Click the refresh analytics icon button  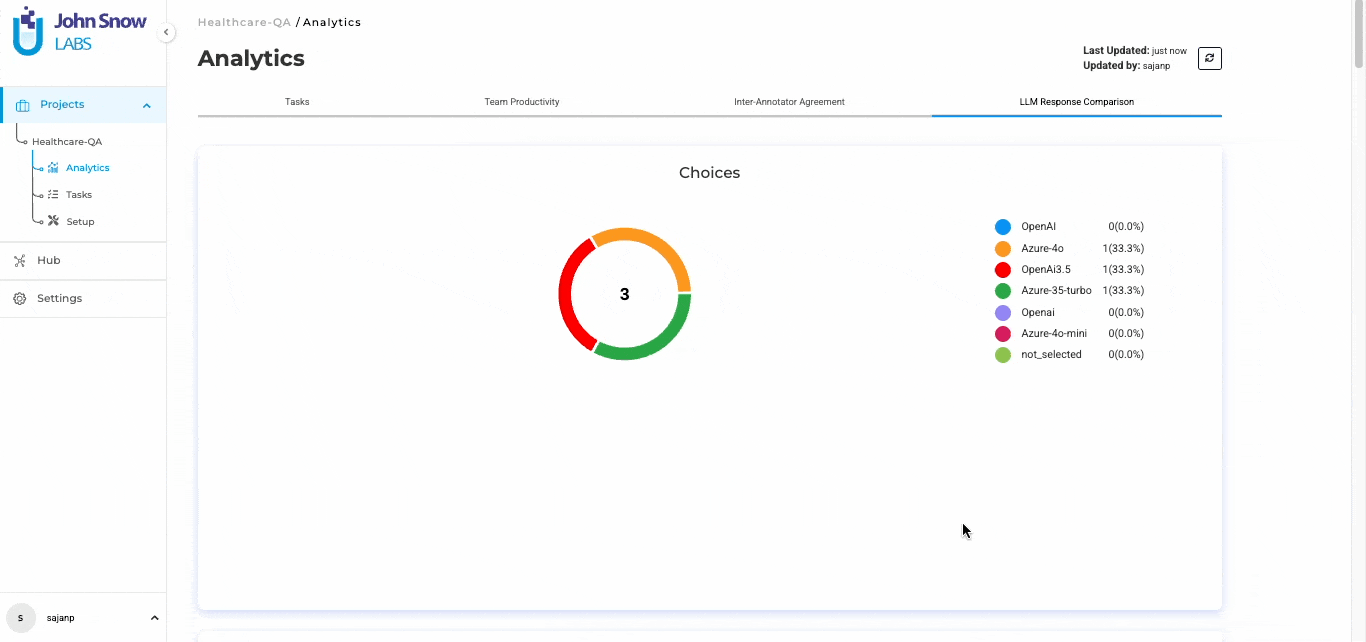(1209, 59)
